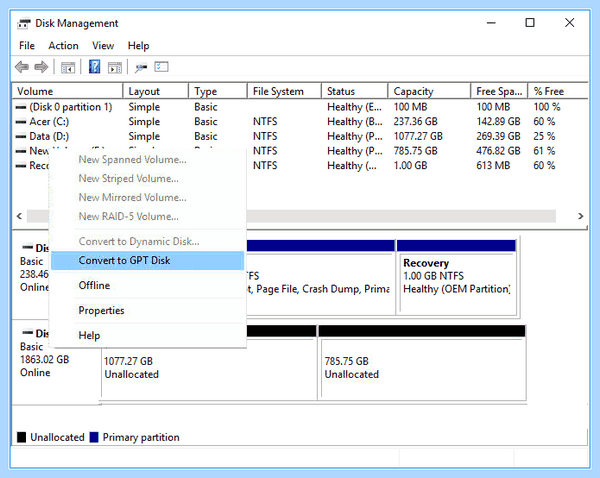Click greyed New RAID-5 Volume entry
This screenshot has width=600, height=478.
click(147, 217)
